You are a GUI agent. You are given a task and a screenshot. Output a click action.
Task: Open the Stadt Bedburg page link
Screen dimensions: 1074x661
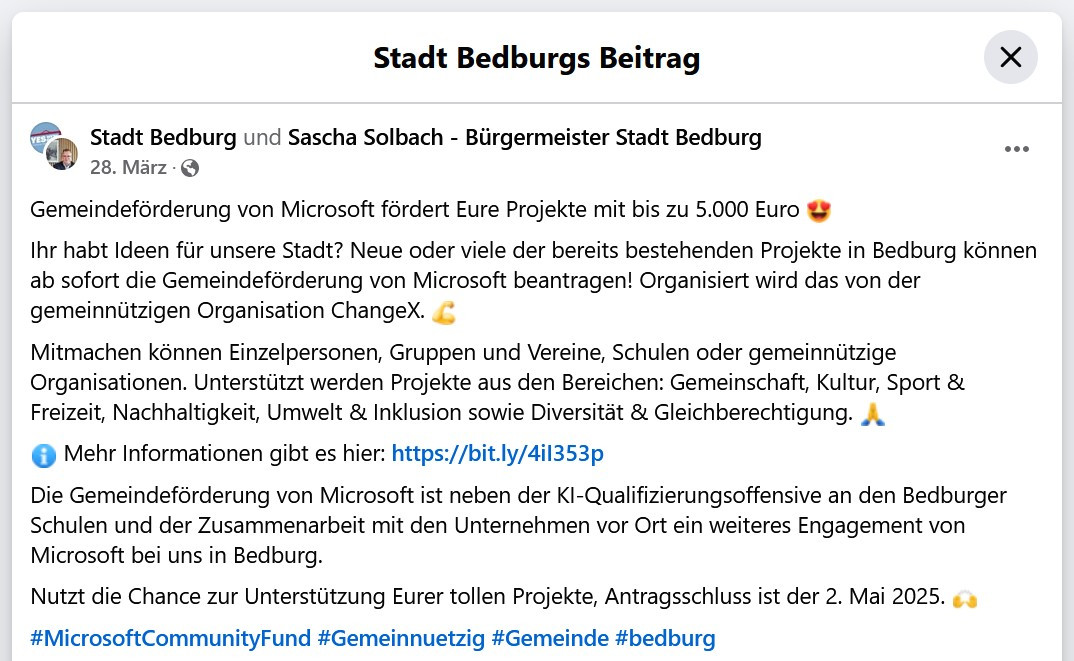tap(163, 138)
